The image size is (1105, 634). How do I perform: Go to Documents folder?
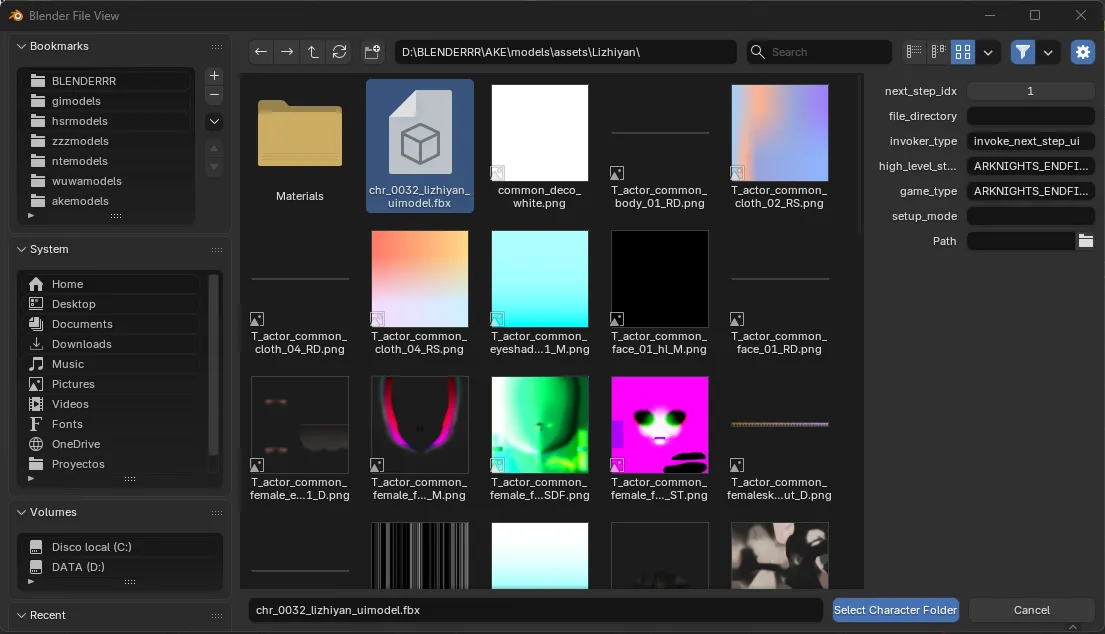pos(113,324)
